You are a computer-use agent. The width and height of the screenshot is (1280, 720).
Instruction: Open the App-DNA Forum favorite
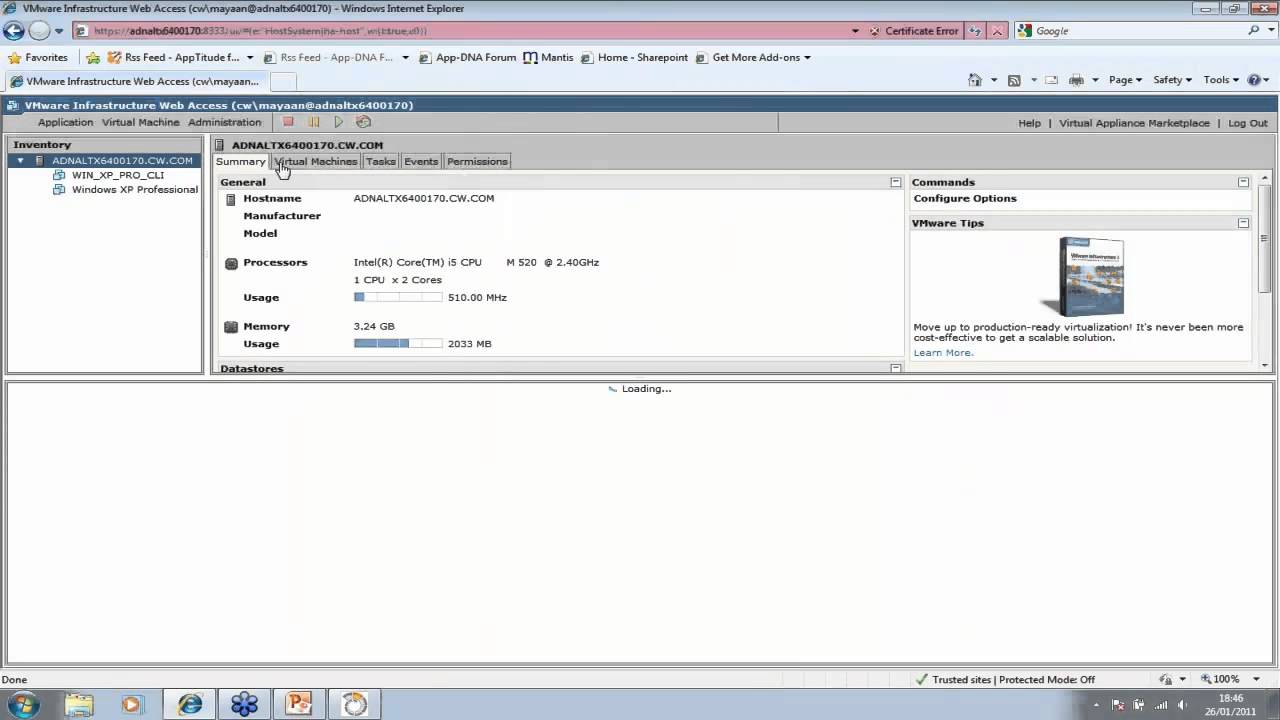coord(467,57)
